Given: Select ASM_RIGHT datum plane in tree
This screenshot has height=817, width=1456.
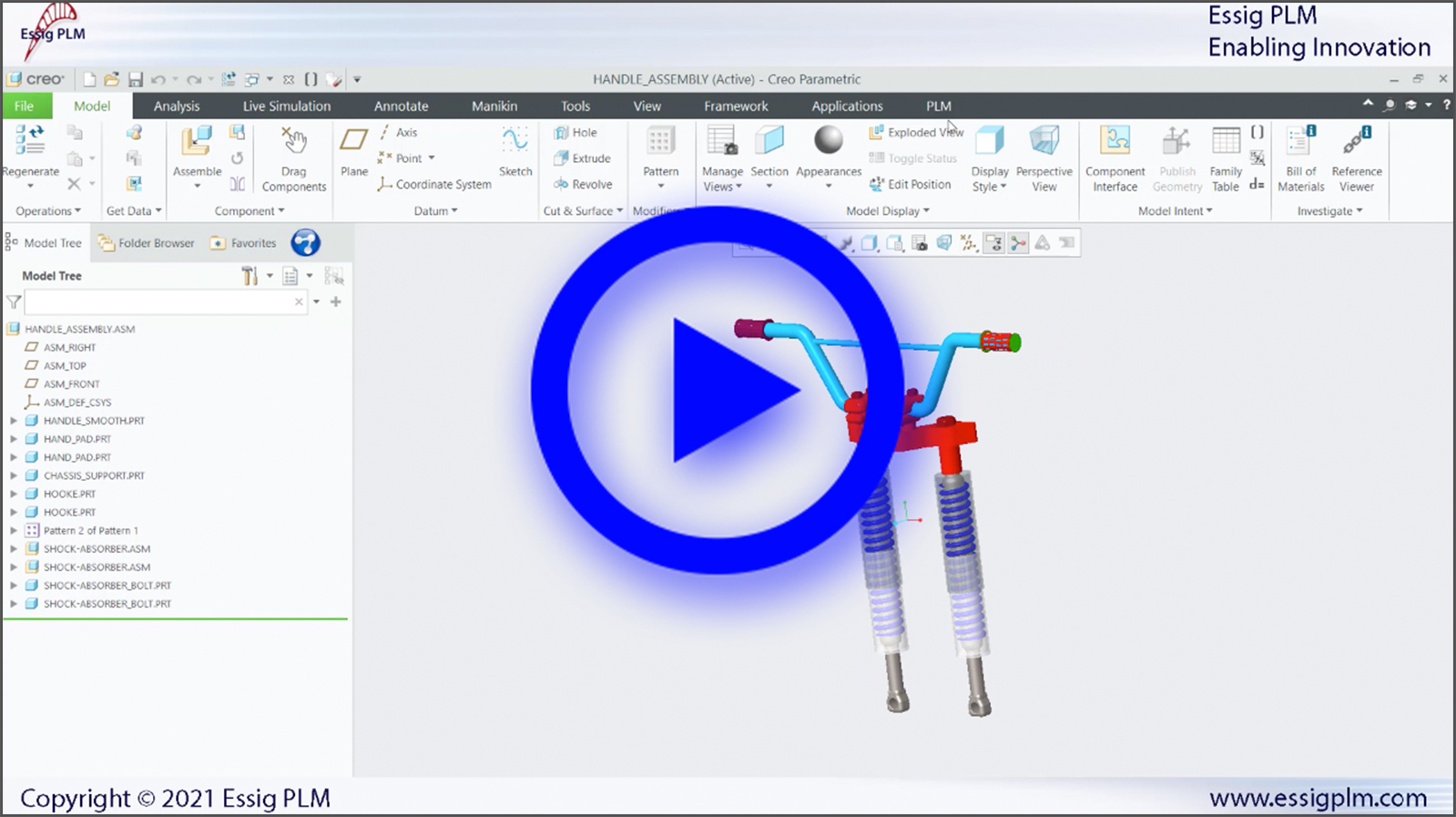Looking at the screenshot, I should (60, 347).
